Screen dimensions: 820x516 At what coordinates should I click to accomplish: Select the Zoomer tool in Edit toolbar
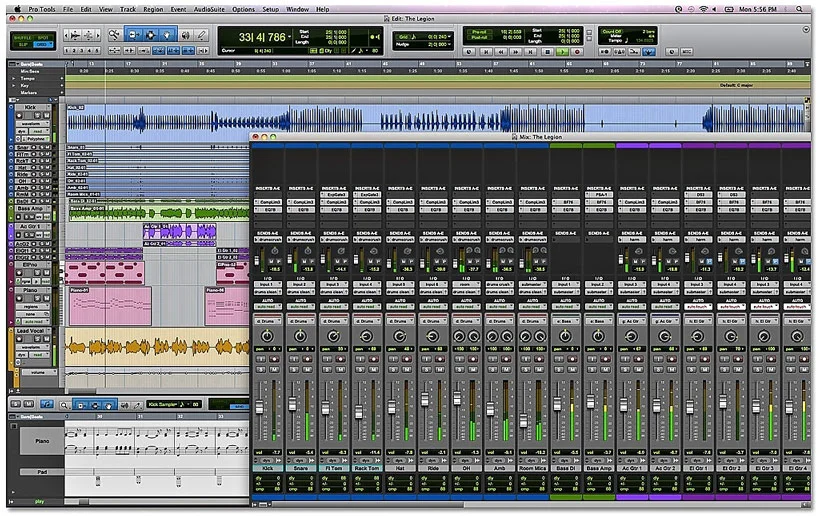click(114, 35)
